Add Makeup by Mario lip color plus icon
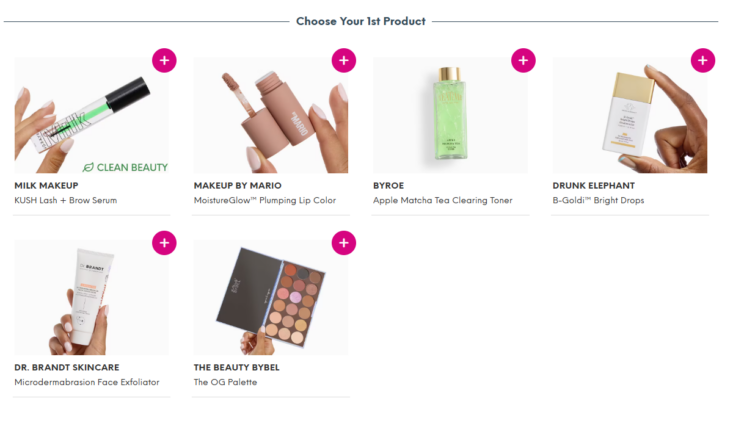Image resolution: width=733 pixels, height=426 pixels. (344, 60)
